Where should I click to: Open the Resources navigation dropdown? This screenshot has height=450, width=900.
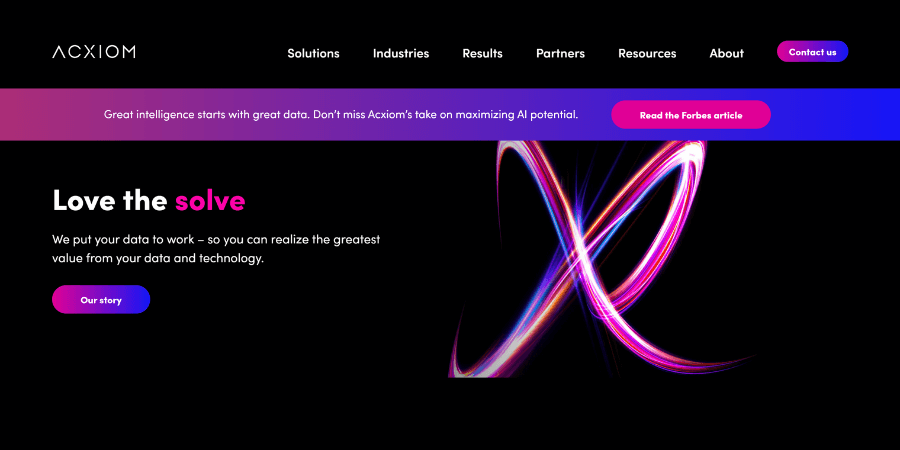click(x=646, y=53)
